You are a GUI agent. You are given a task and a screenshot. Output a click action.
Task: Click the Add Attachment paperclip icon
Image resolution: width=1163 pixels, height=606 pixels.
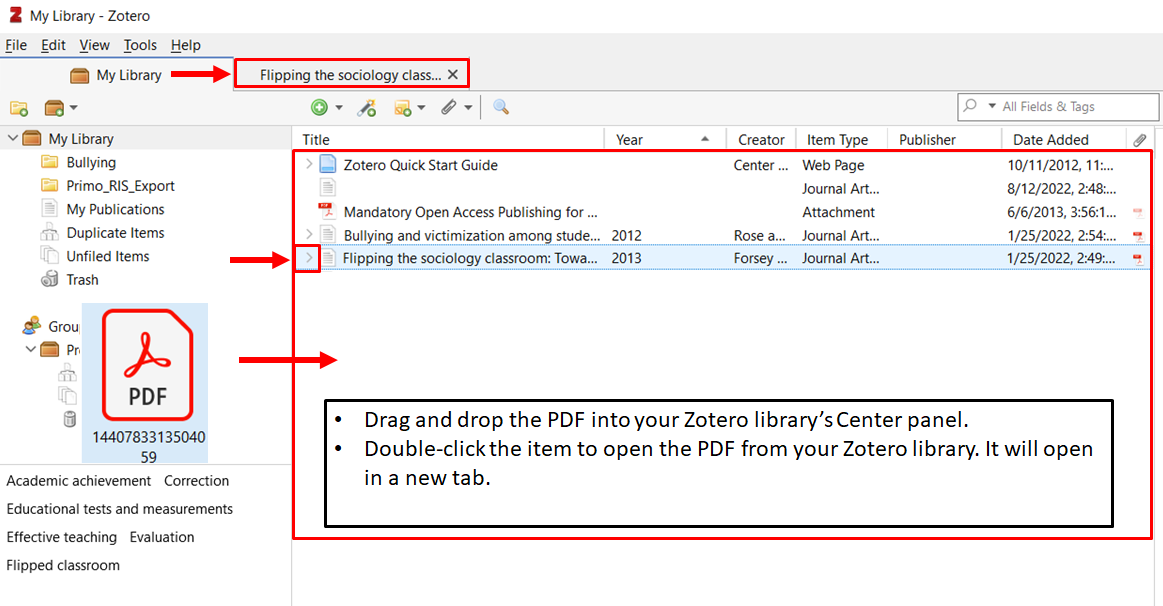point(450,107)
